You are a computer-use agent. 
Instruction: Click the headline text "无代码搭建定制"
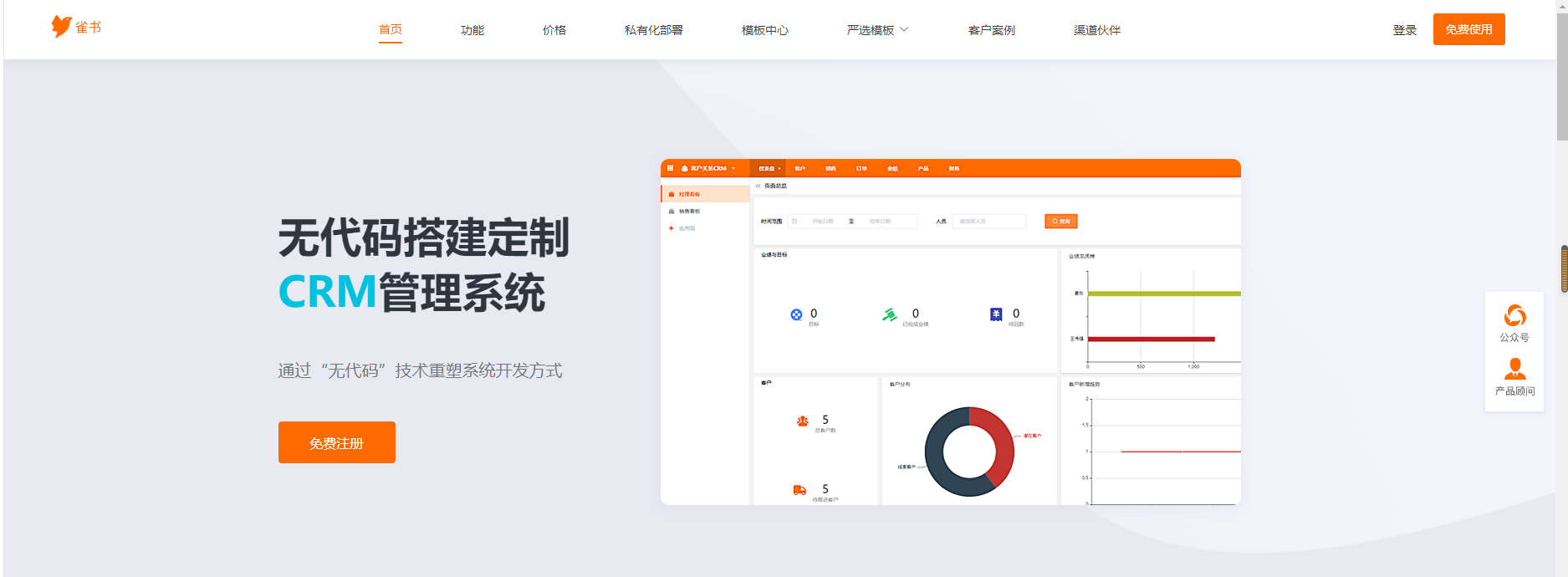(x=424, y=237)
